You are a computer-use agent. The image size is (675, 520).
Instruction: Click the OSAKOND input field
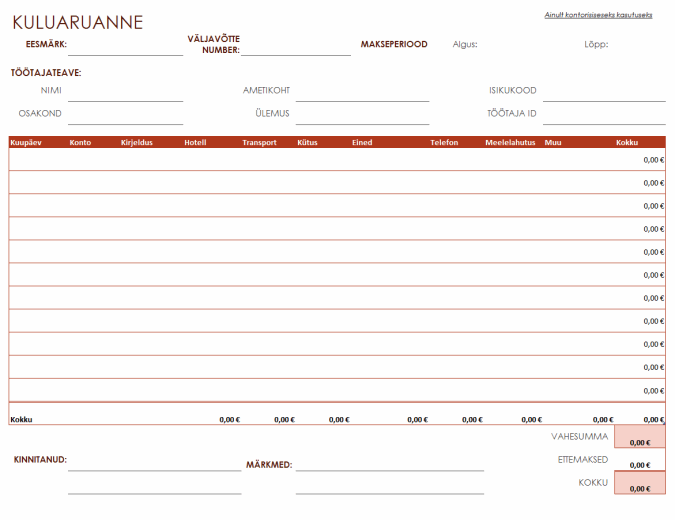(x=125, y=114)
